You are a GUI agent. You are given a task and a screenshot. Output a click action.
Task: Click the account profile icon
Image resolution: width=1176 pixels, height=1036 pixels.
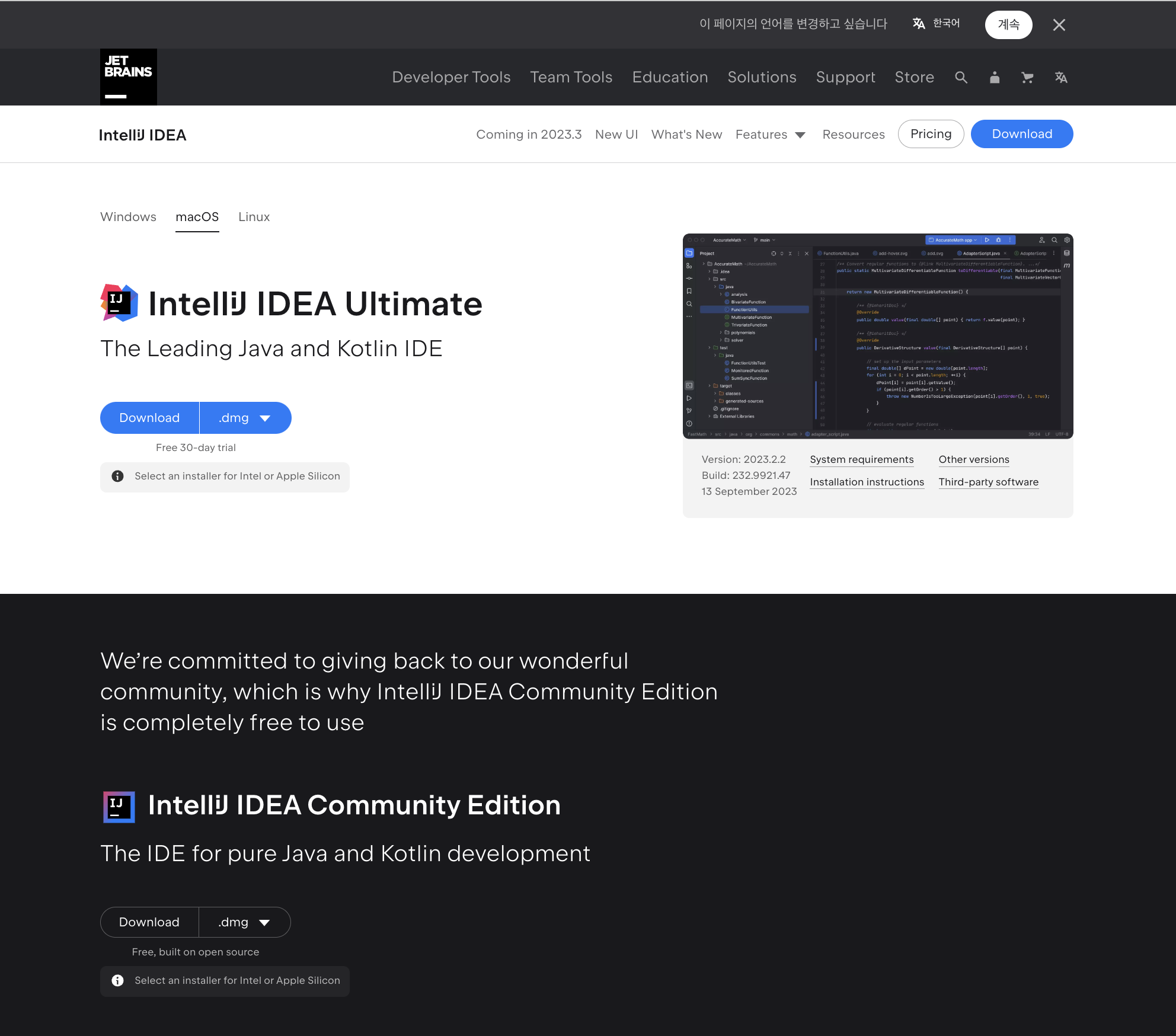995,78
